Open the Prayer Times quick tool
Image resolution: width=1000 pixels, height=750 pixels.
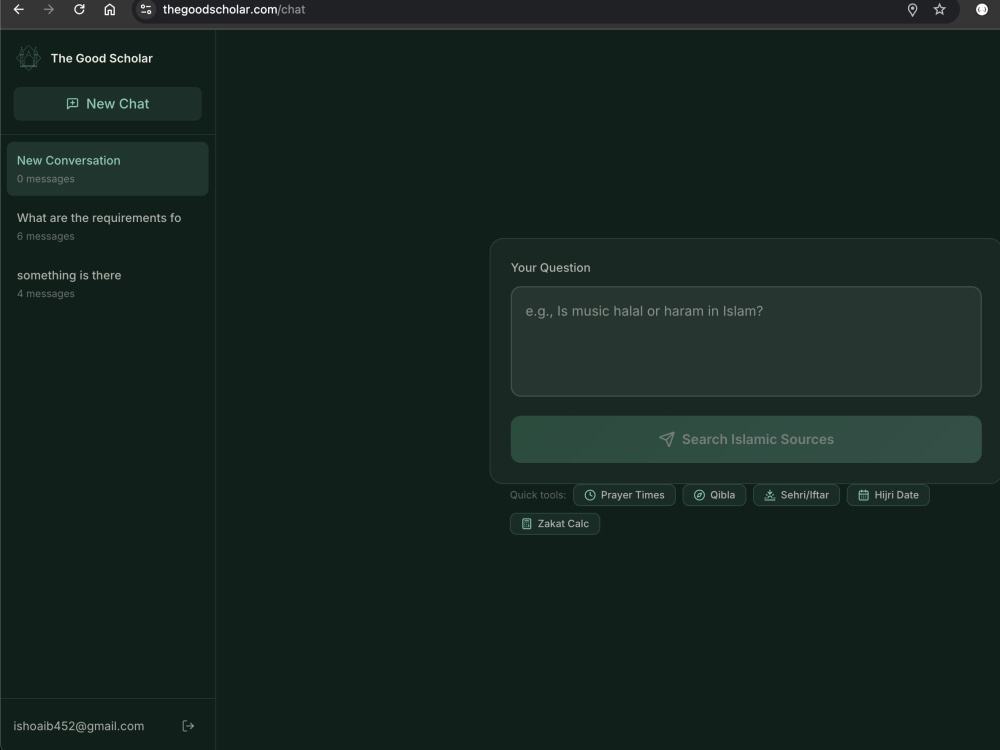coord(624,495)
